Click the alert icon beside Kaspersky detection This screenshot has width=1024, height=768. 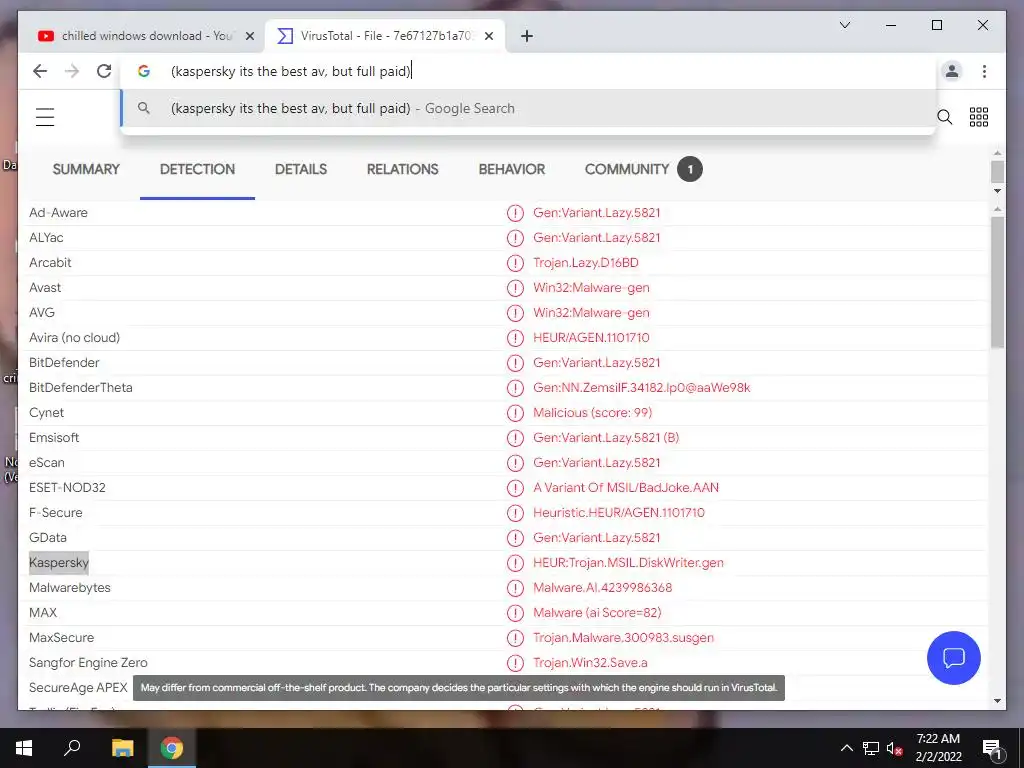pyautogui.click(x=515, y=563)
